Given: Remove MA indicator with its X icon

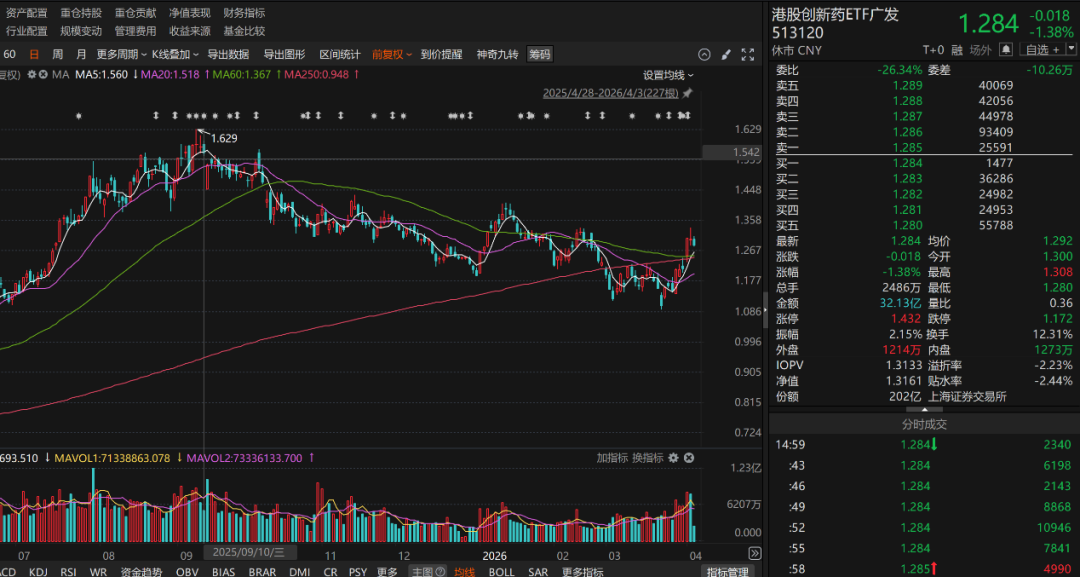Looking at the screenshot, I should 43,74.
